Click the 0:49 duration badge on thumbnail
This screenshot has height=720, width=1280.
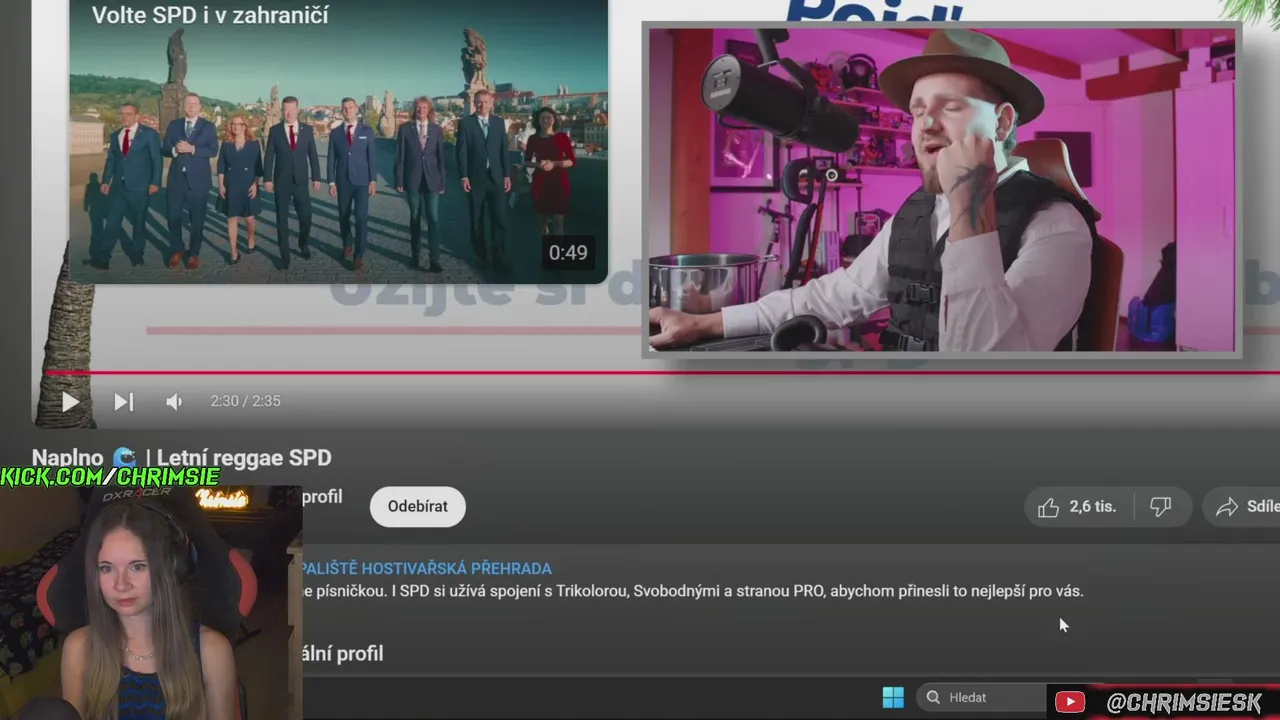(568, 253)
